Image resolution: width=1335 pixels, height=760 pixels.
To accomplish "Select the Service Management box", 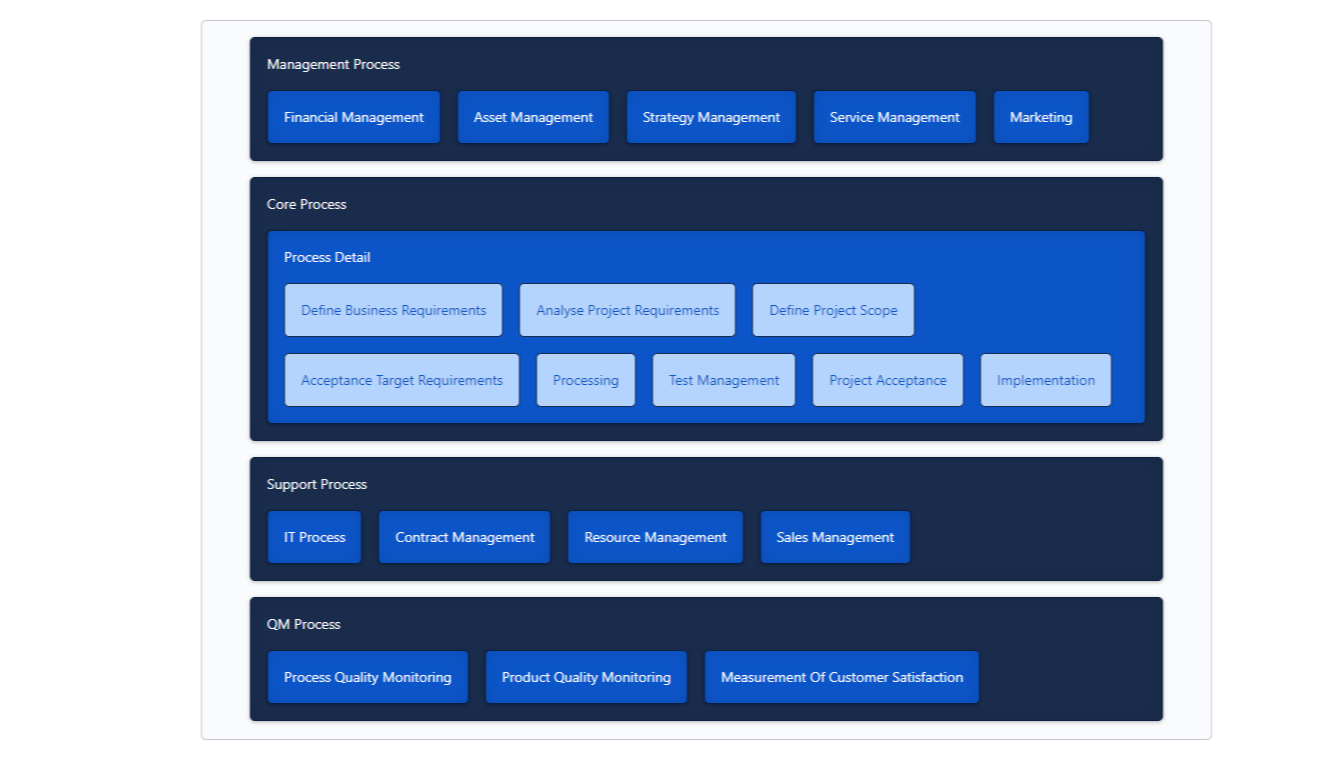I will (894, 117).
